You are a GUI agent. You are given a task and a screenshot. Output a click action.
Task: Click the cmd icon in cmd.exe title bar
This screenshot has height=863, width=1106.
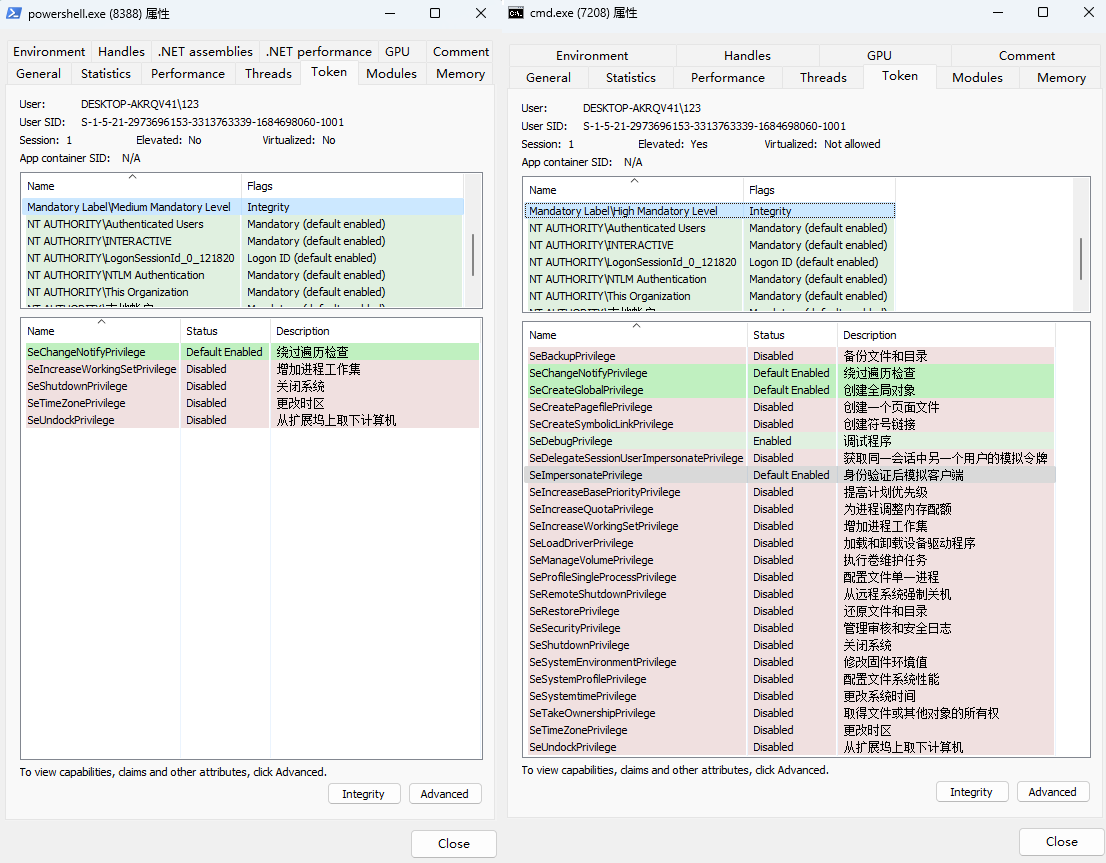coord(516,13)
